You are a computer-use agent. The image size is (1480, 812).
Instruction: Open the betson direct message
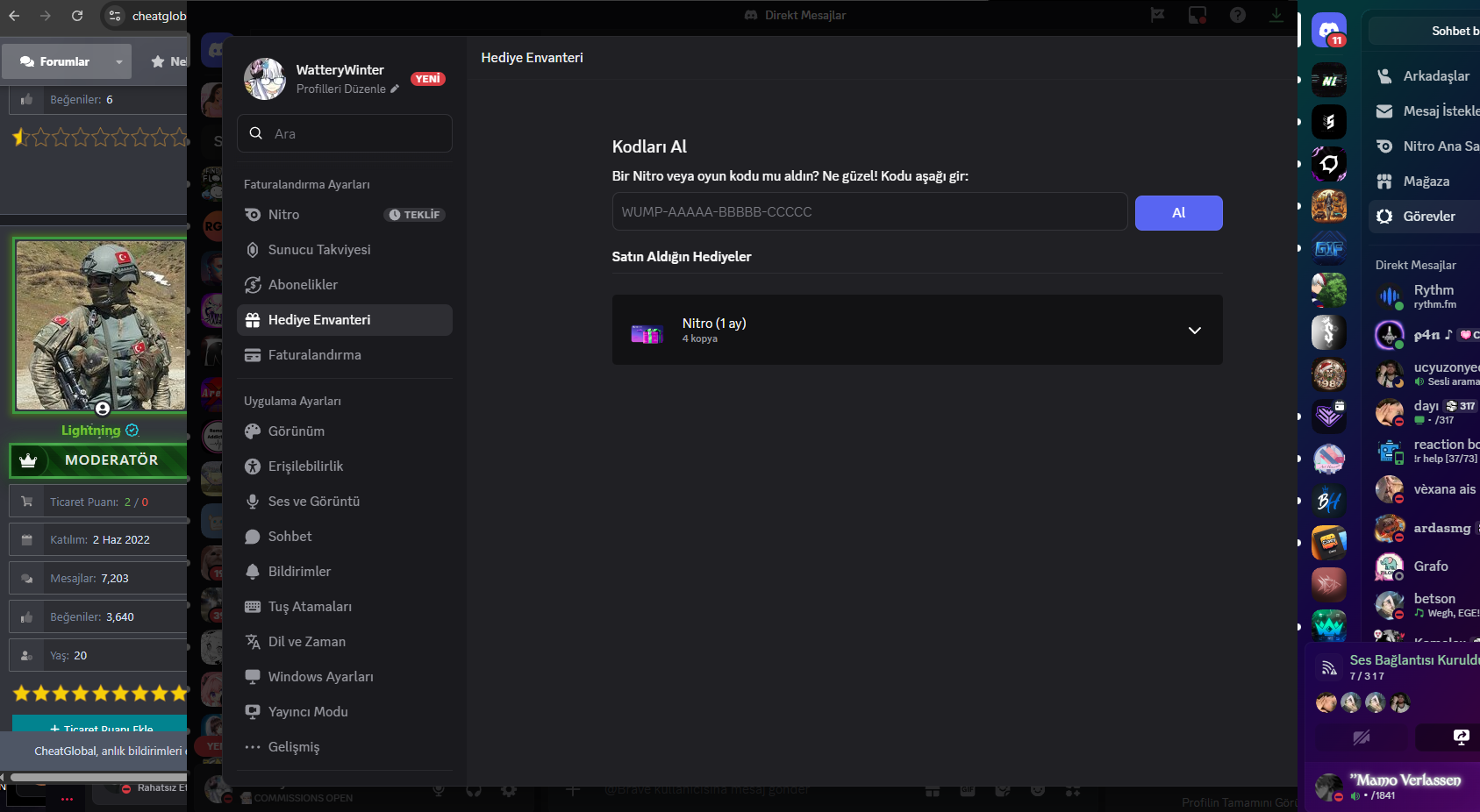pyautogui.click(x=1424, y=605)
